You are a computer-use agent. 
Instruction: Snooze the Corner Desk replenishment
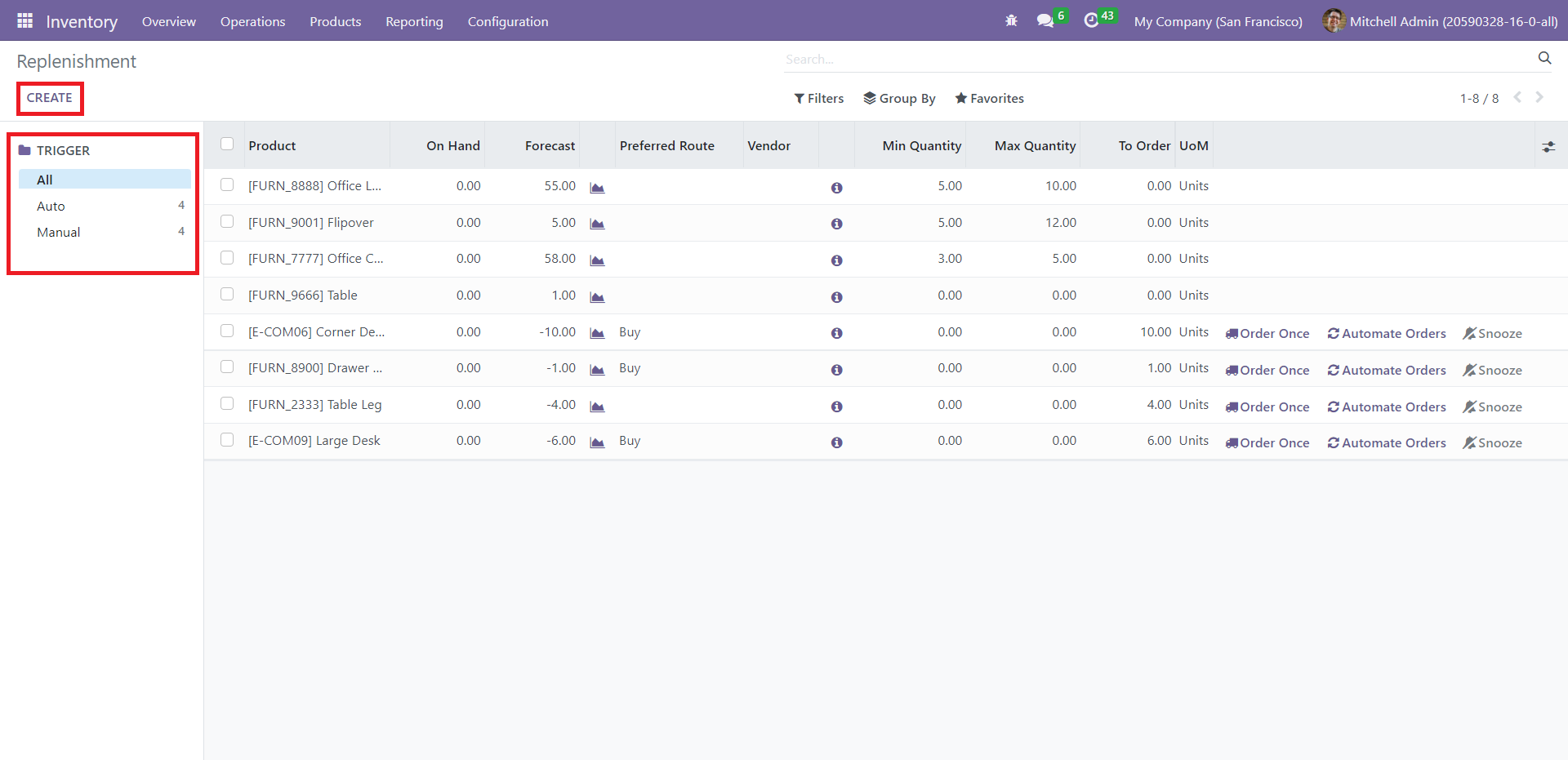click(1493, 333)
